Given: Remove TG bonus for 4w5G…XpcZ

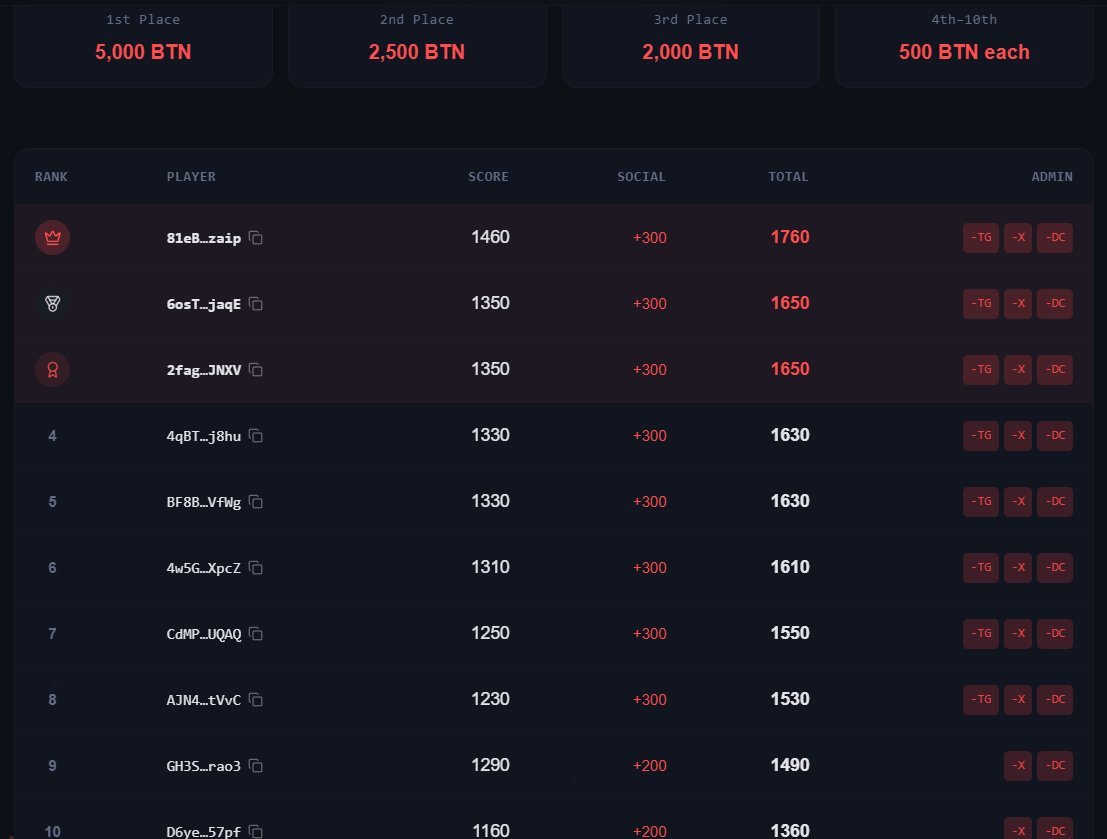Looking at the screenshot, I should tap(981, 568).
